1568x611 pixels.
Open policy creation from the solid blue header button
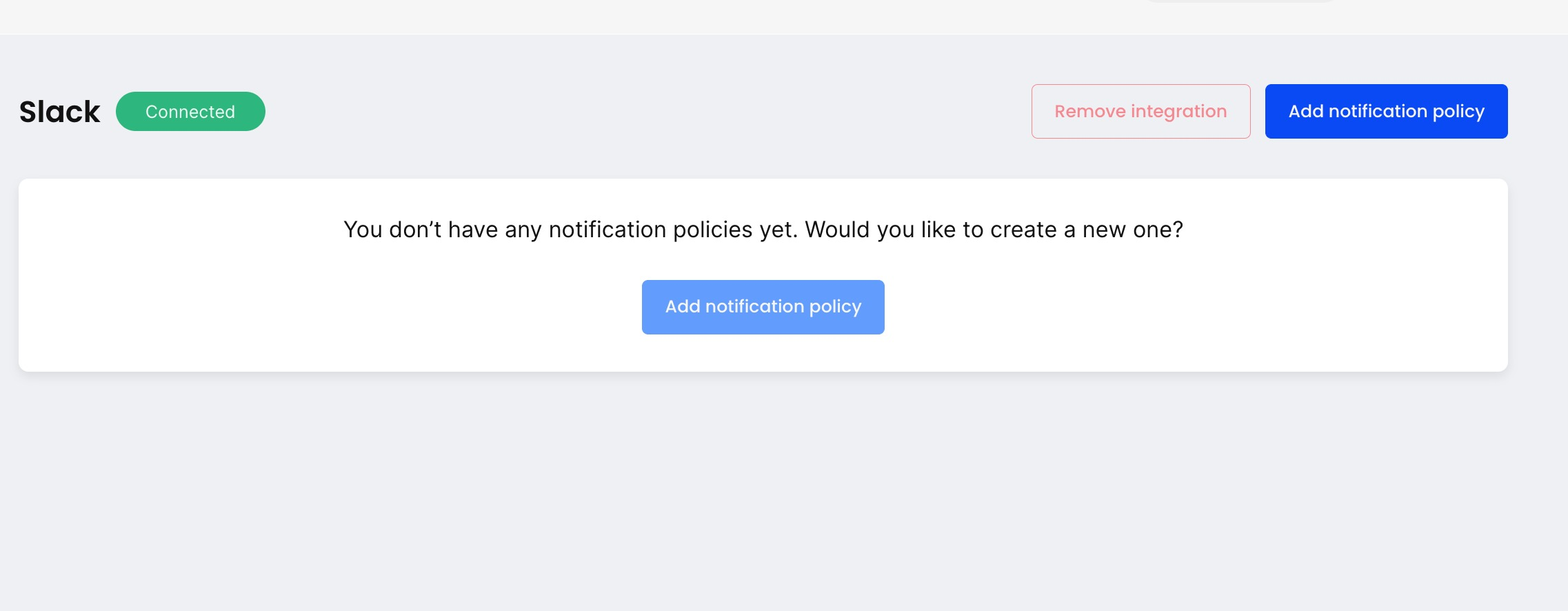pos(1386,111)
